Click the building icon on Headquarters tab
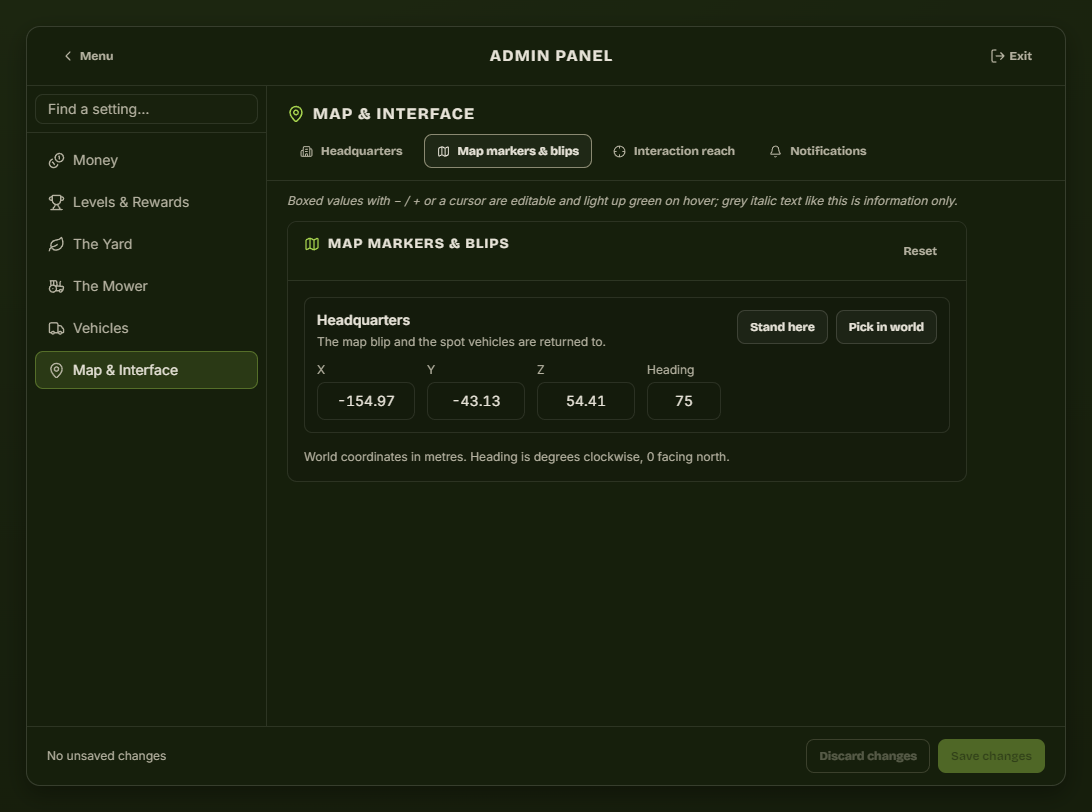1092x812 pixels. (306, 151)
